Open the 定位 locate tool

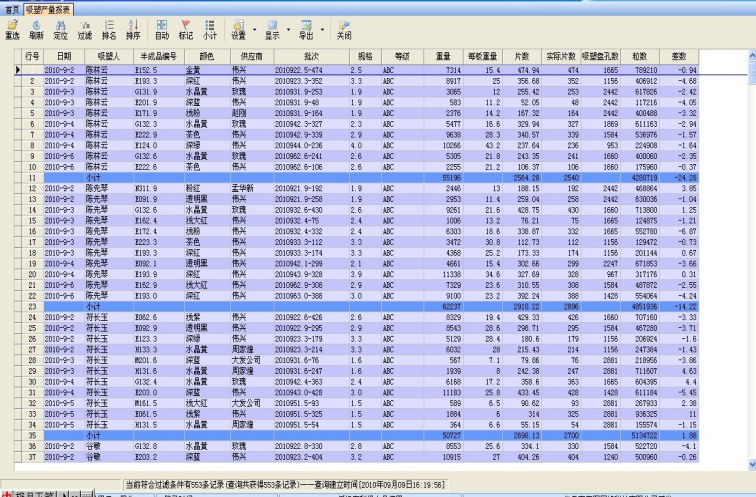pyautogui.click(x=60, y=27)
